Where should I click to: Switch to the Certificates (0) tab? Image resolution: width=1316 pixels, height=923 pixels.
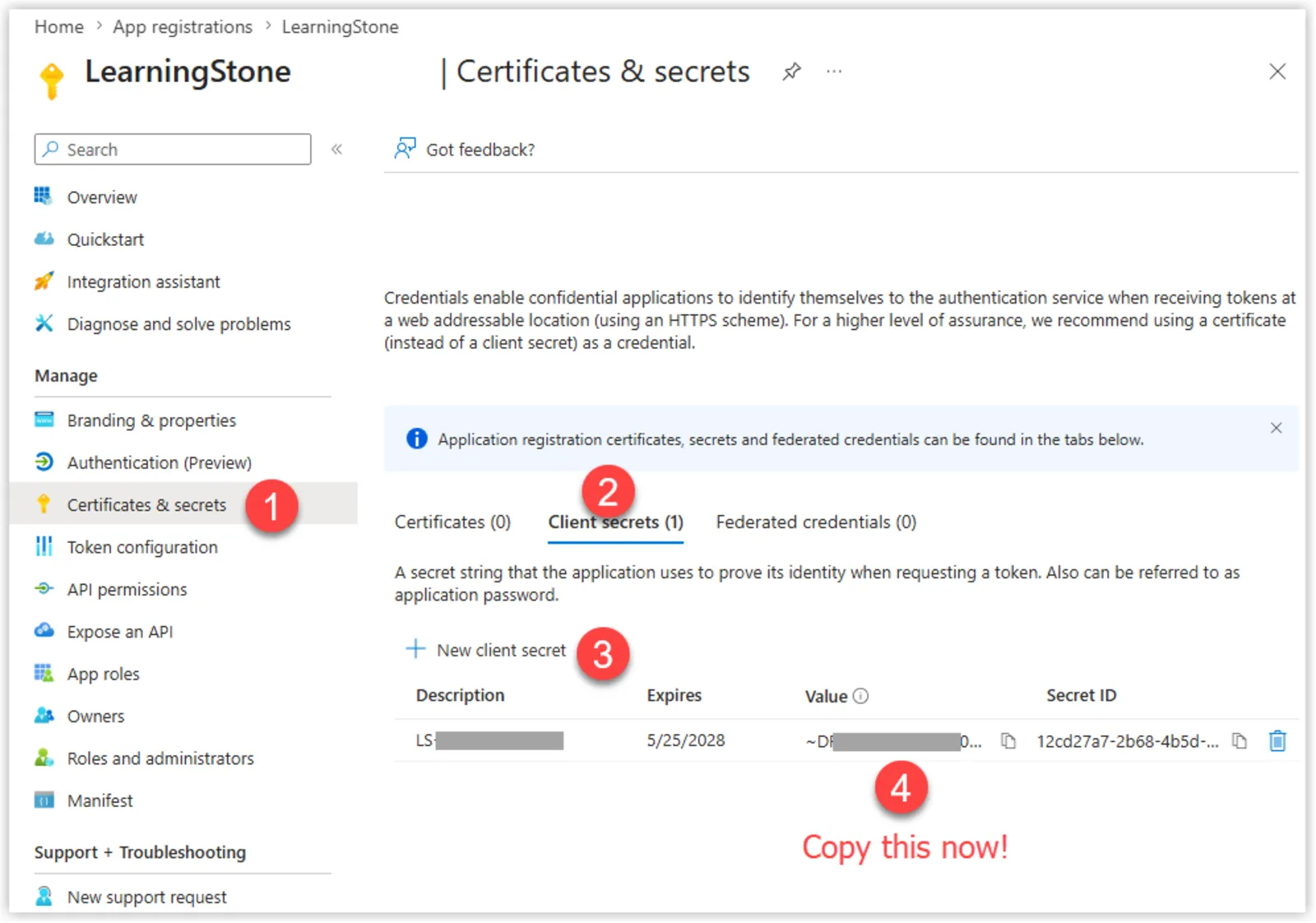click(452, 522)
